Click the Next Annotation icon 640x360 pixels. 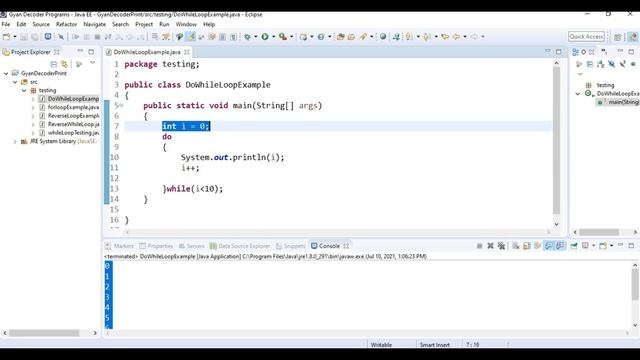point(409,37)
